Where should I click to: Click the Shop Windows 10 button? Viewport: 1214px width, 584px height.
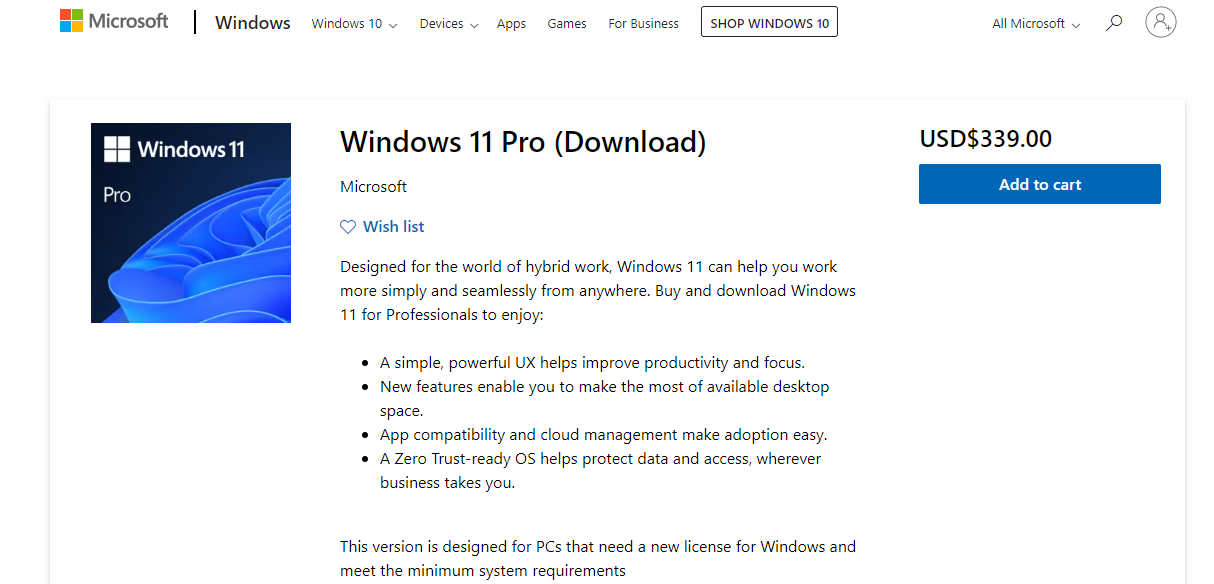[x=769, y=23]
